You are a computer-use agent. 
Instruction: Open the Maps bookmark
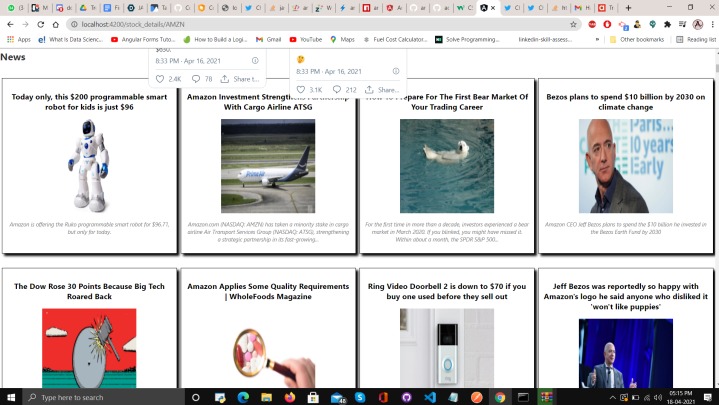click(x=343, y=39)
